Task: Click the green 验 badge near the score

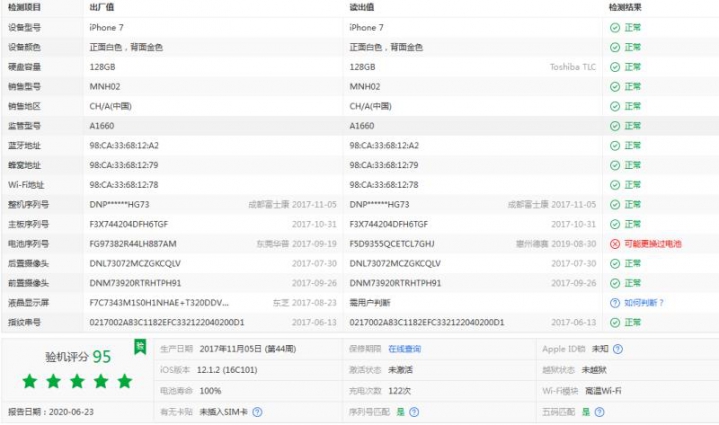Action: pyautogui.click(x=140, y=347)
